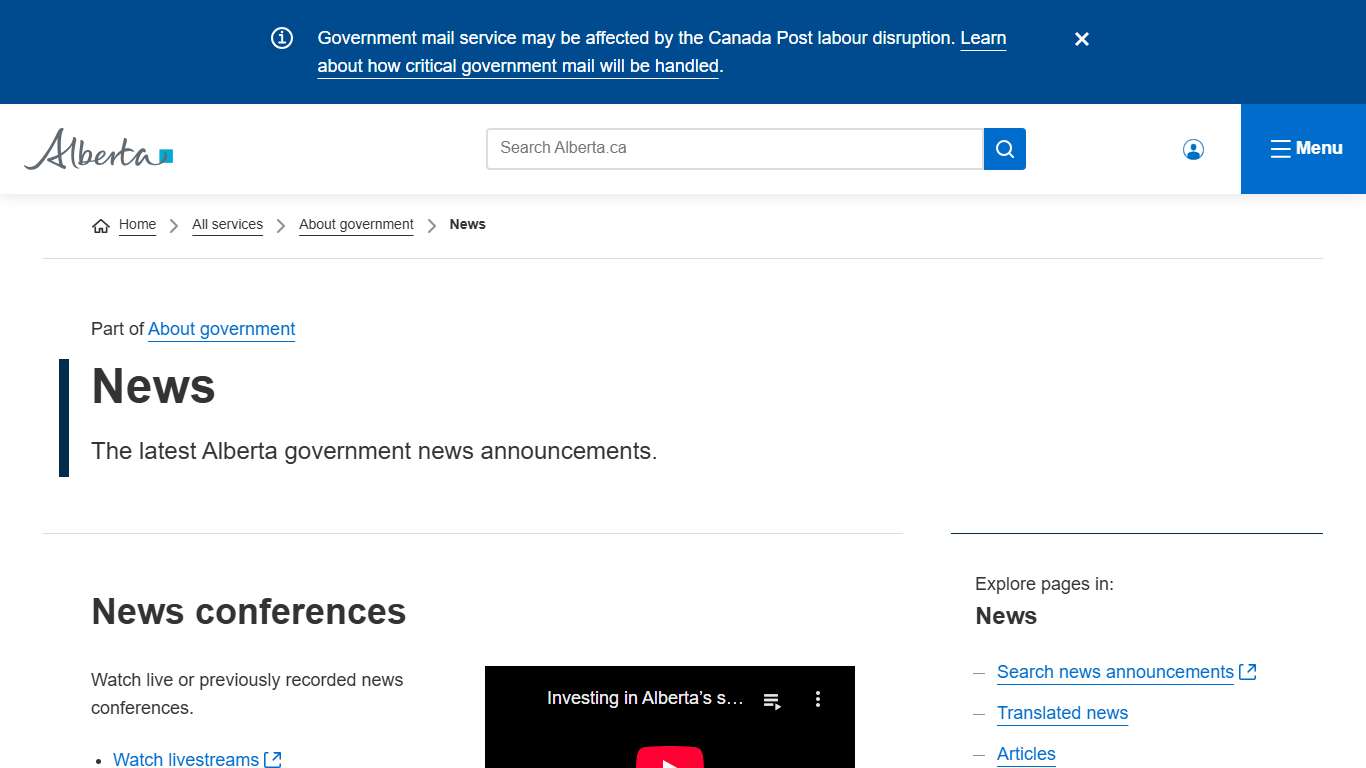The height and width of the screenshot is (768, 1366).
Task: Open the Watch livestreams link
Action: (186, 759)
